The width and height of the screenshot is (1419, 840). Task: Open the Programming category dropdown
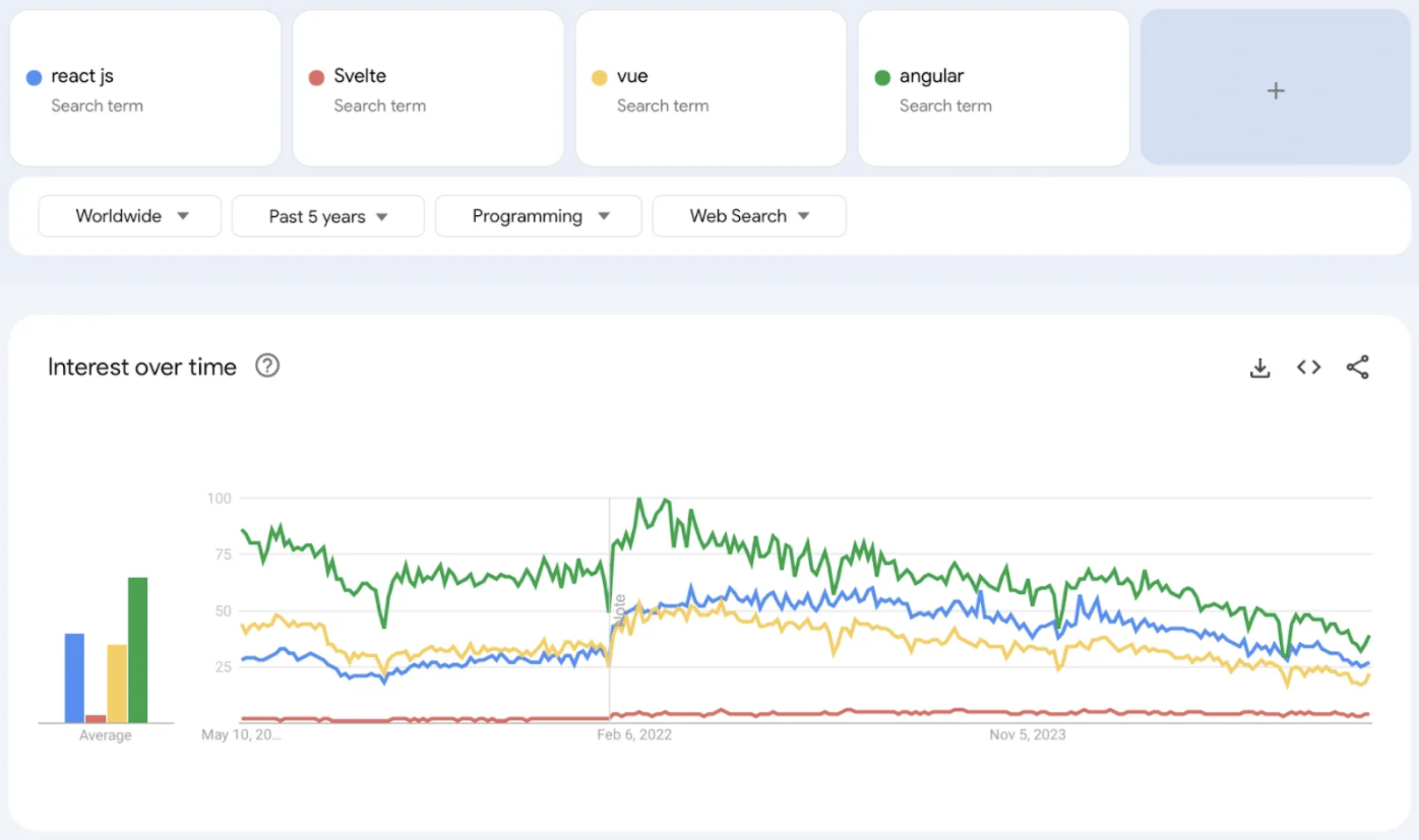(x=538, y=216)
